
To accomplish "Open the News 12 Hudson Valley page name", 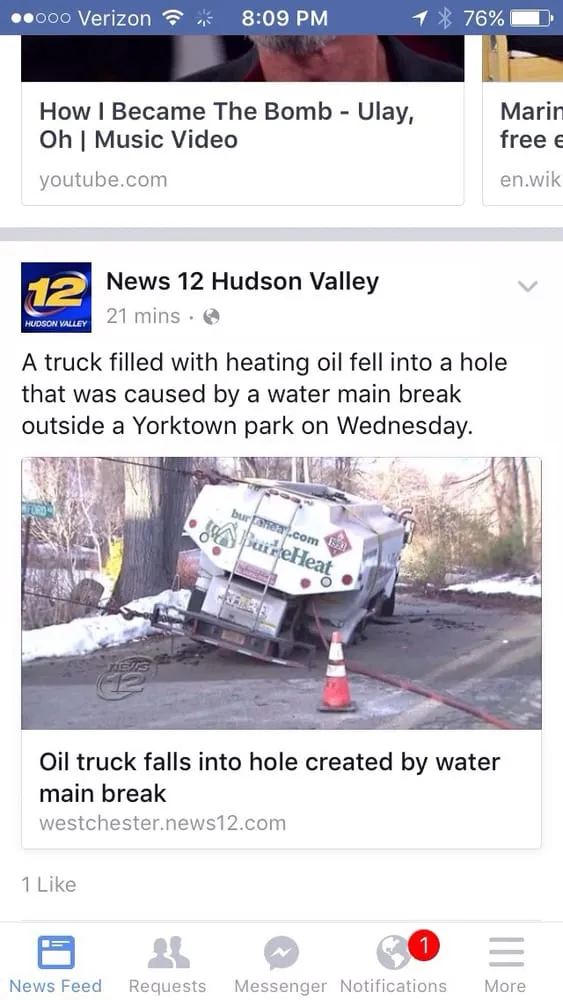I will pos(242,281).
